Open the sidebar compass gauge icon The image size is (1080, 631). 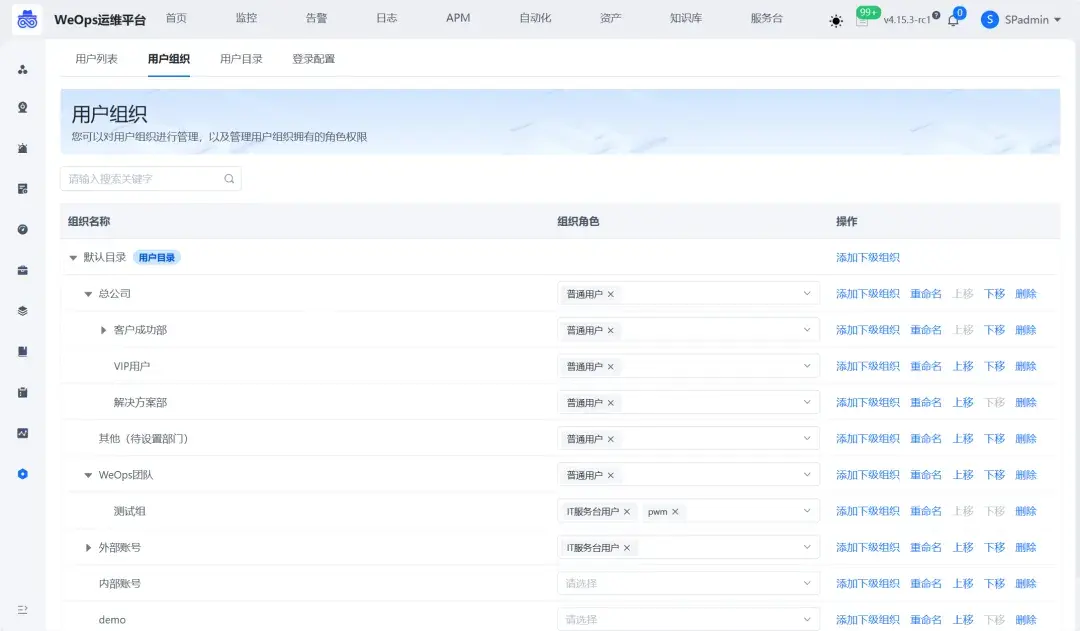click(x=23, y=229)
